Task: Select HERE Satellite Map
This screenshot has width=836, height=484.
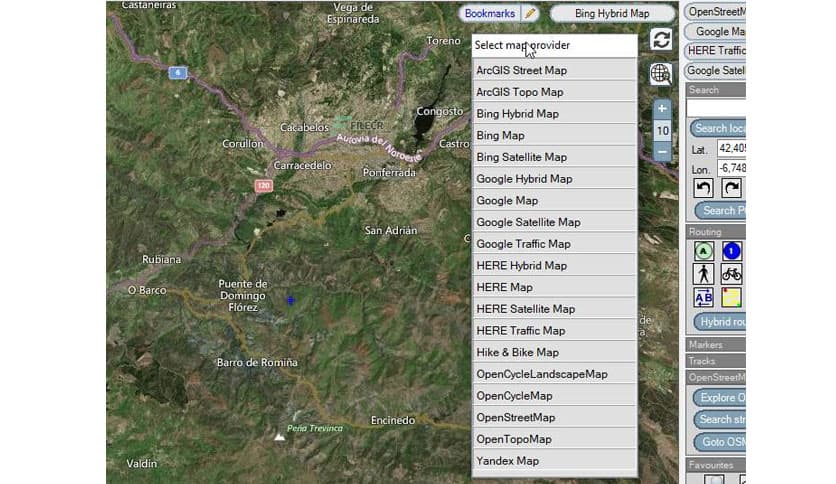Action: (554, 309)
